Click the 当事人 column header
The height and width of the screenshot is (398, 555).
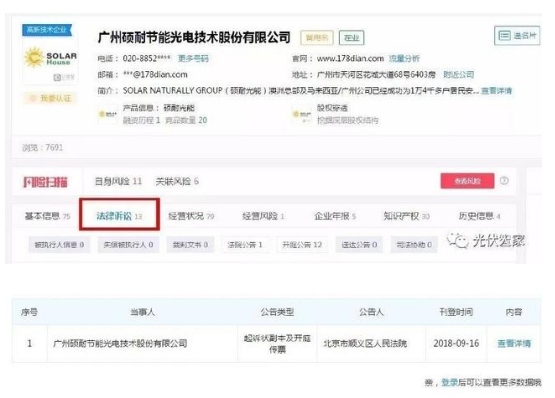click(142, 312)
